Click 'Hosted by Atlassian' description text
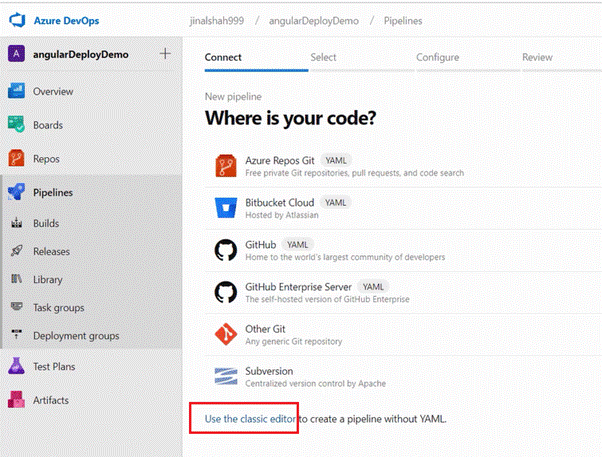 click(282, 215)
